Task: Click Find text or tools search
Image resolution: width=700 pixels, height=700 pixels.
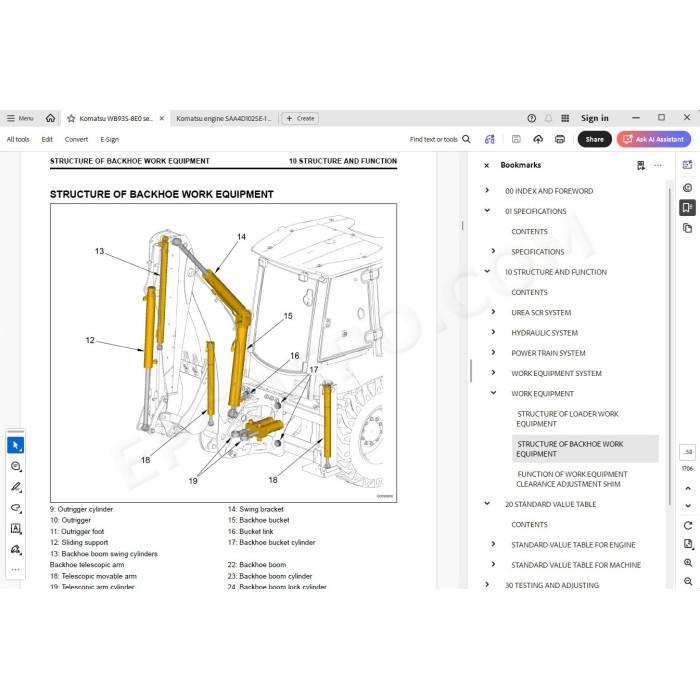Action: 440,139
